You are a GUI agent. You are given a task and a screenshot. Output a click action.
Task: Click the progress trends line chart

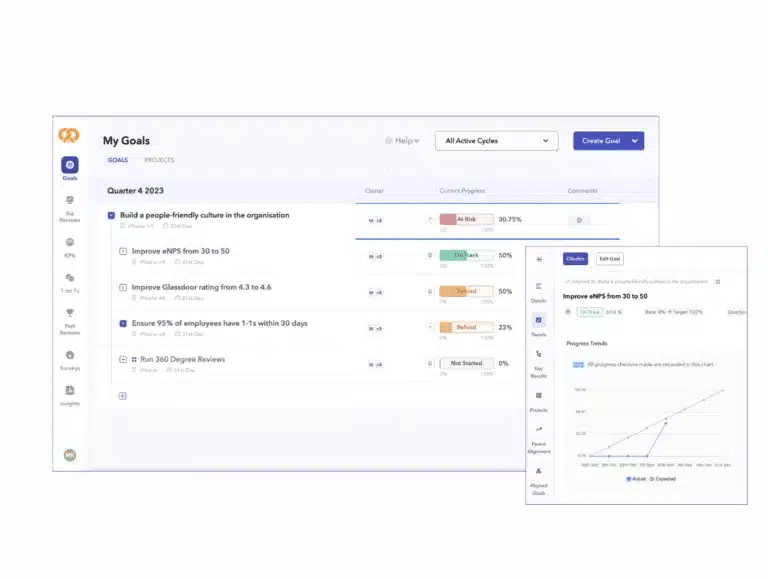(651, 427)
